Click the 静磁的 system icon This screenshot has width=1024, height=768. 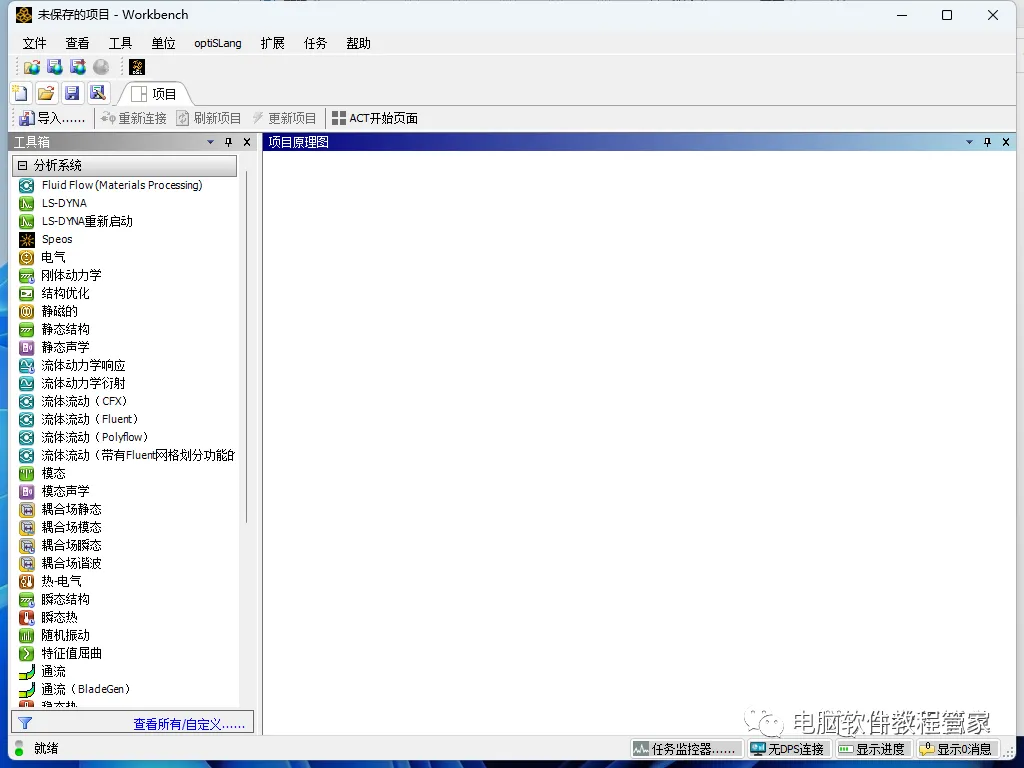(x=26, y=312)
